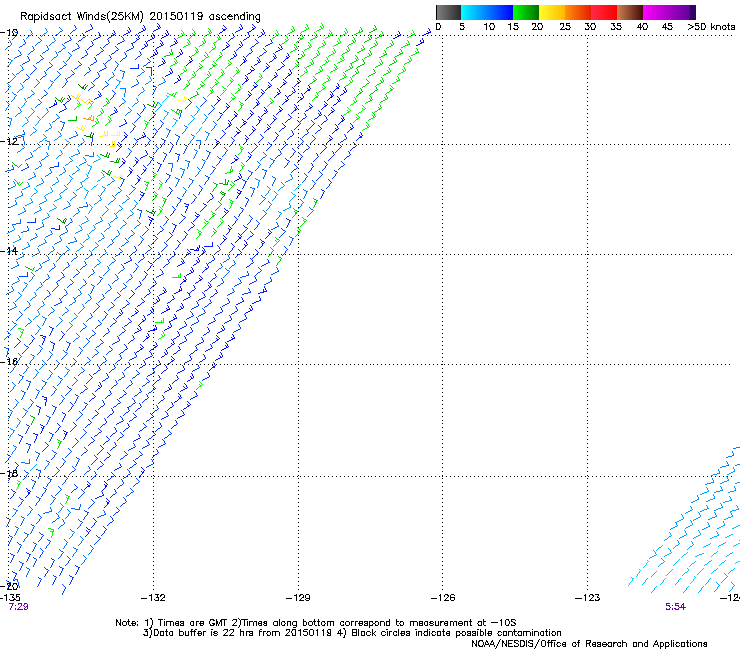This screenshot has height=650, width=740.
Task: Click the '15' legend scale label
Action: coord(513,27)
